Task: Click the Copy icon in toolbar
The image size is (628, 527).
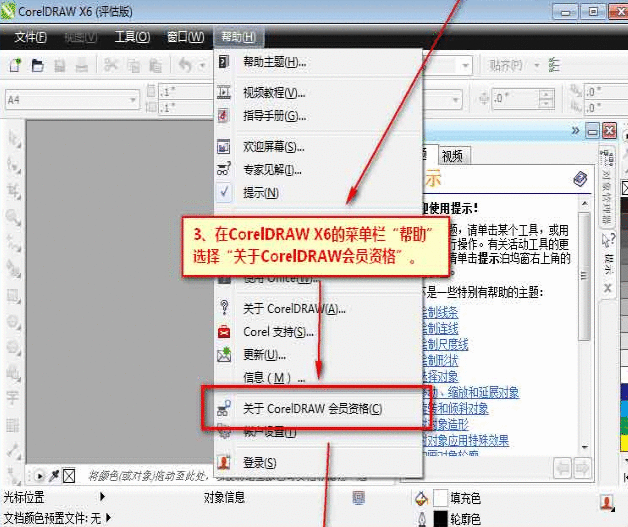Action: click(134, 65)
